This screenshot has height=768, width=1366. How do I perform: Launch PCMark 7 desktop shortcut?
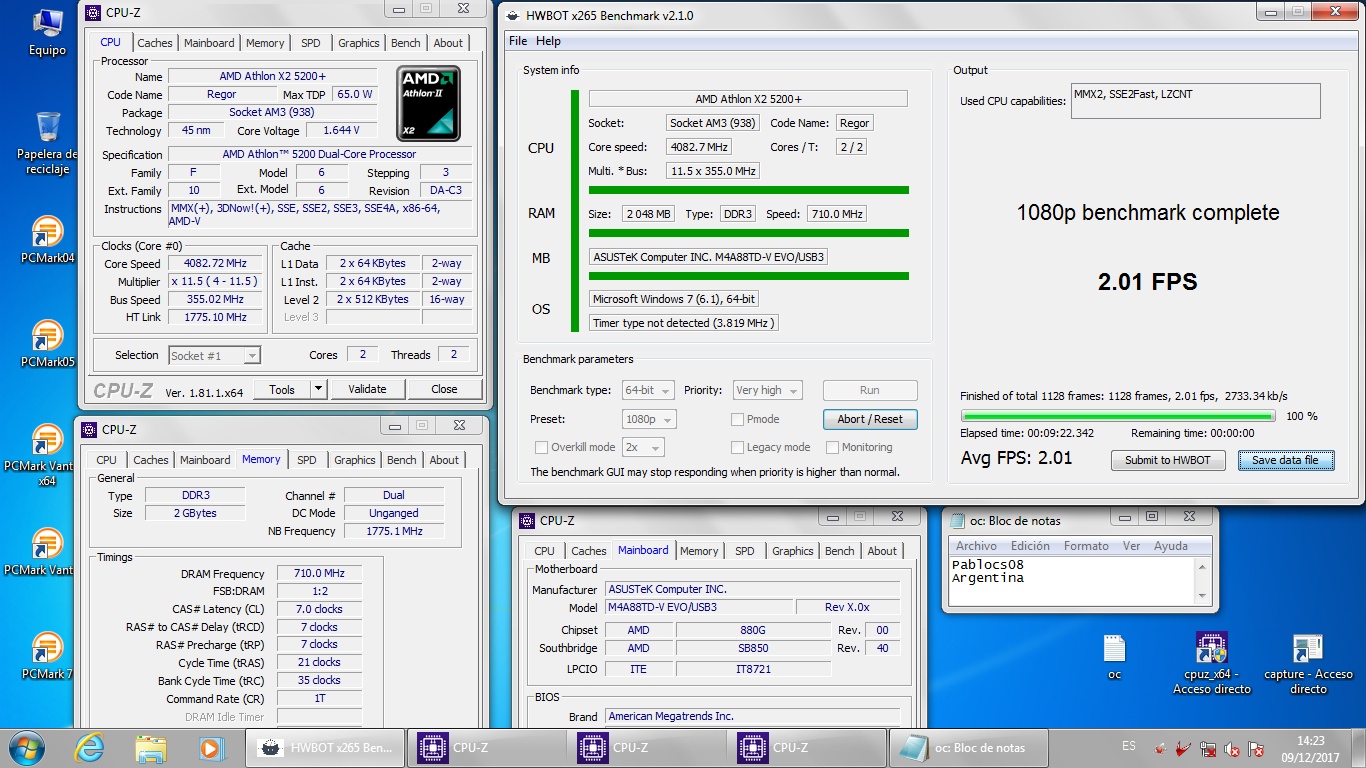click(x=47, y=656)
